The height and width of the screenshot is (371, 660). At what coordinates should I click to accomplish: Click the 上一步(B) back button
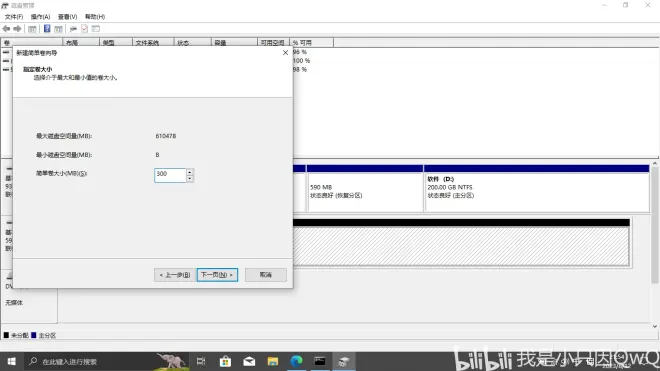click(175, 275)
